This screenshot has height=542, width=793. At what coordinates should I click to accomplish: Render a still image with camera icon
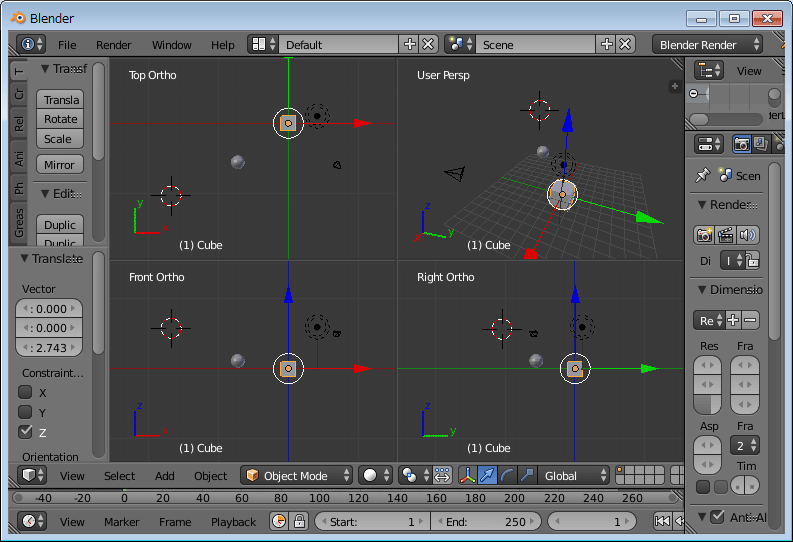click(704, 235)
